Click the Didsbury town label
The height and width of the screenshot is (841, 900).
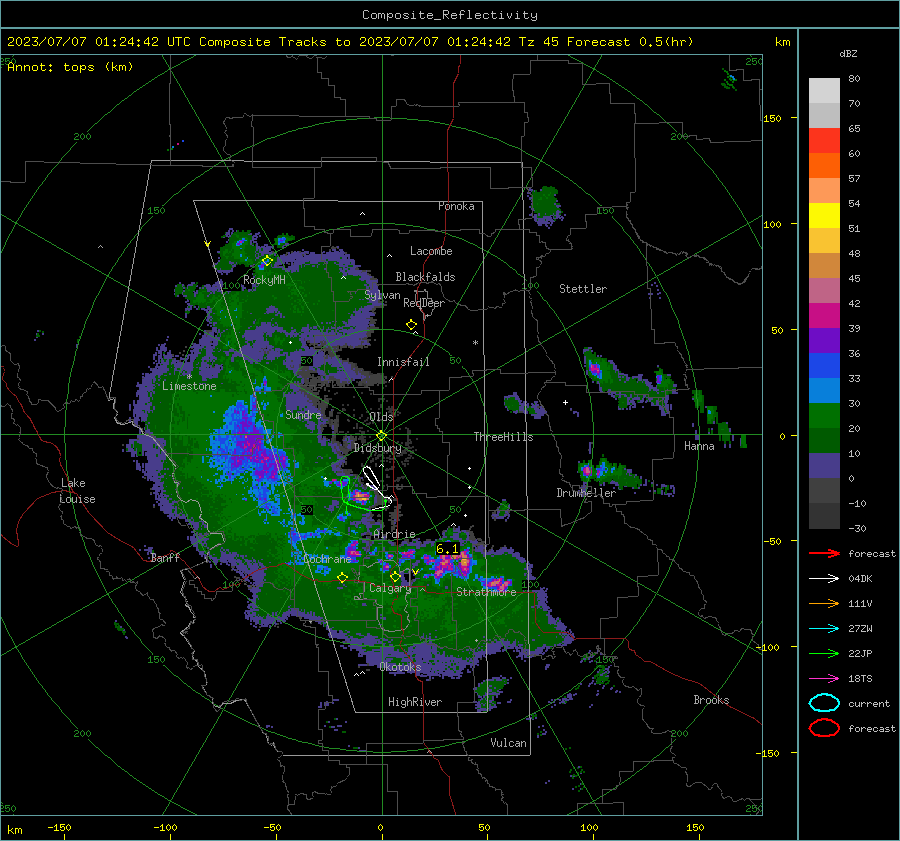coord(377,448)
